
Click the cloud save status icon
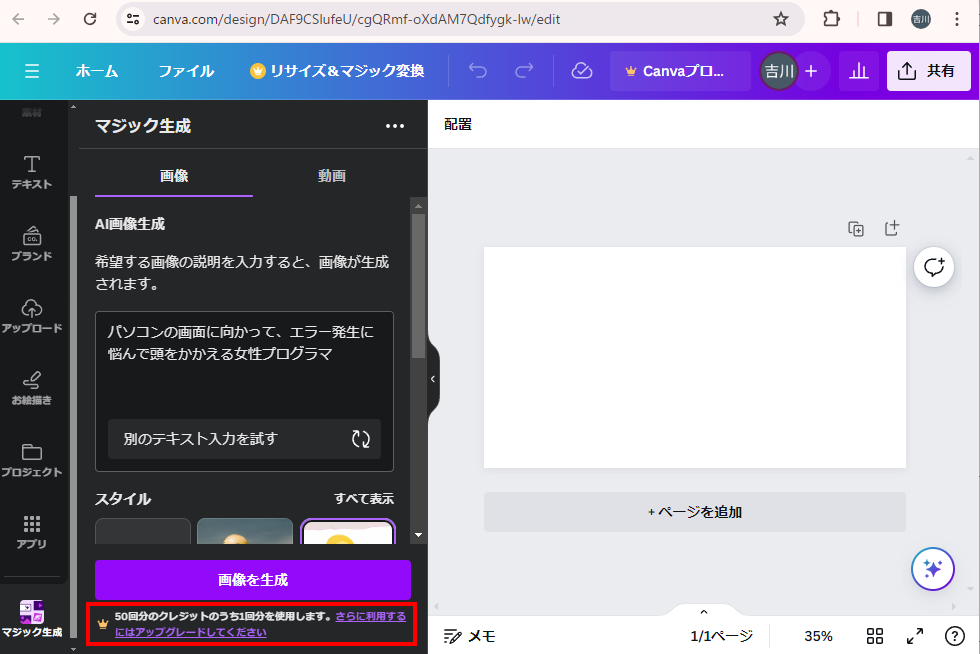[581, 71]
